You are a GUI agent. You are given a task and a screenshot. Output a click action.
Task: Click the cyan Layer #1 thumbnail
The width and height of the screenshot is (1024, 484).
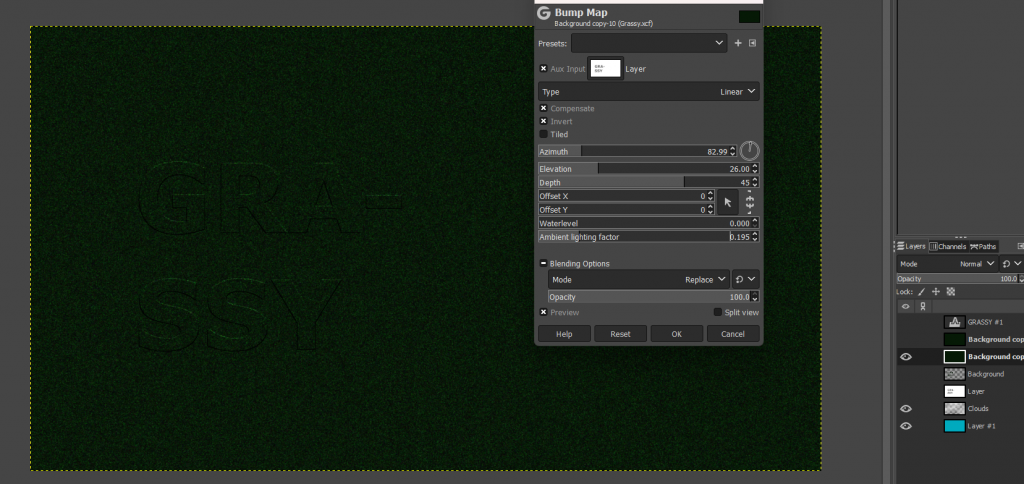(955, 426)
